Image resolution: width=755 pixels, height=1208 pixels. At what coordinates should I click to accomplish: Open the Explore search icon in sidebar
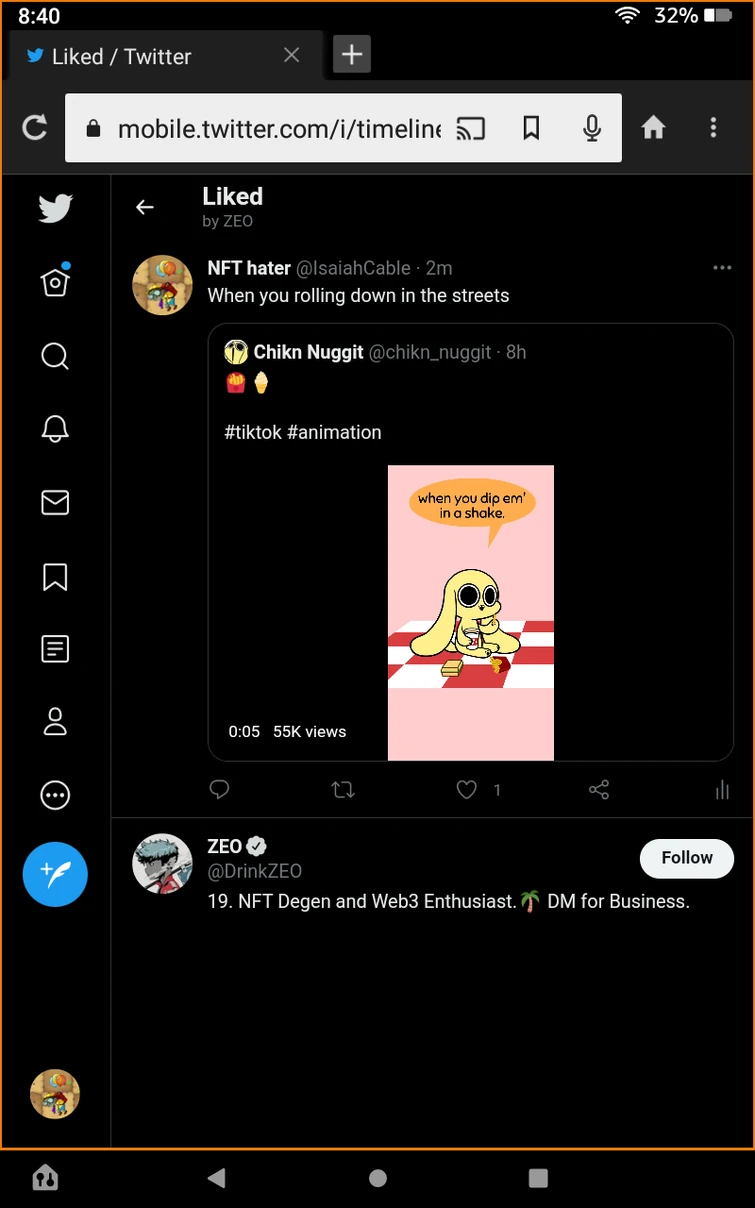(x=55, y=356)
